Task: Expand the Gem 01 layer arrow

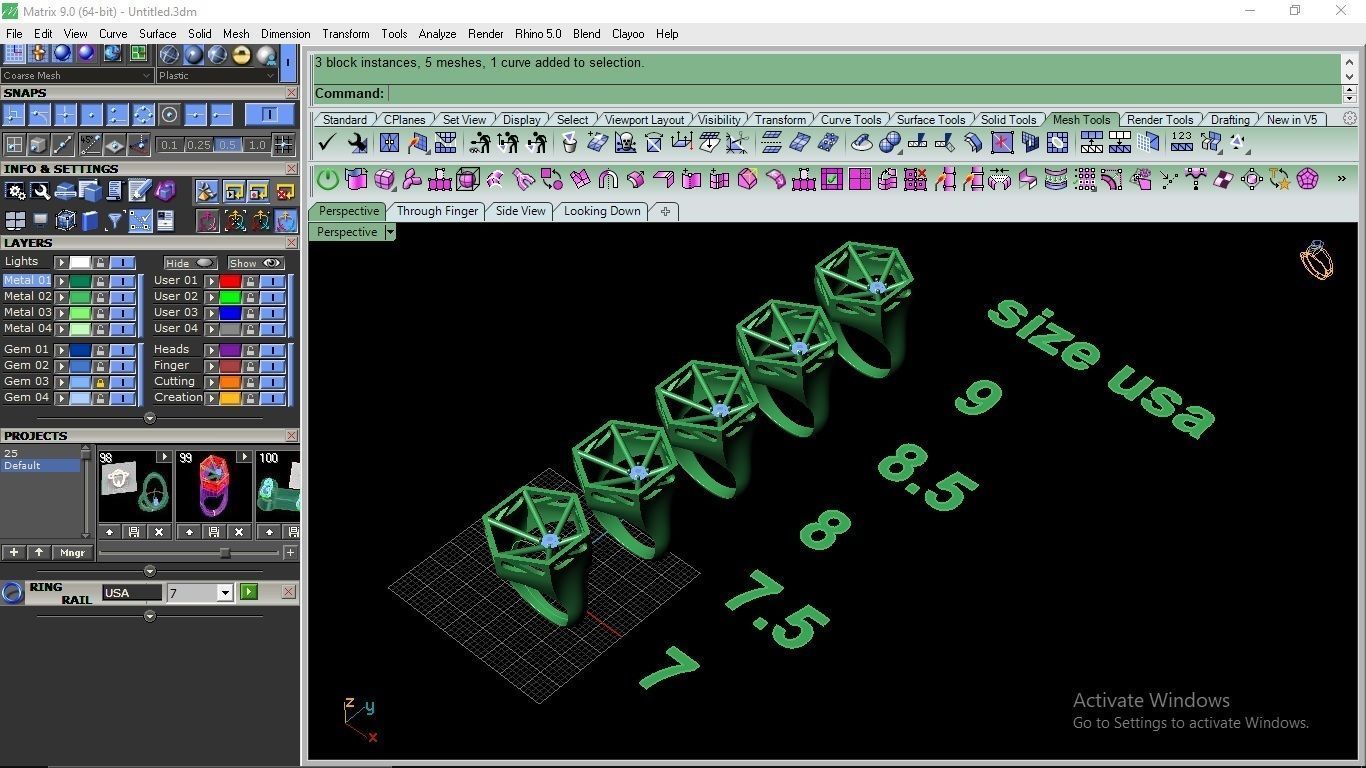Action: tap(61, 350)
